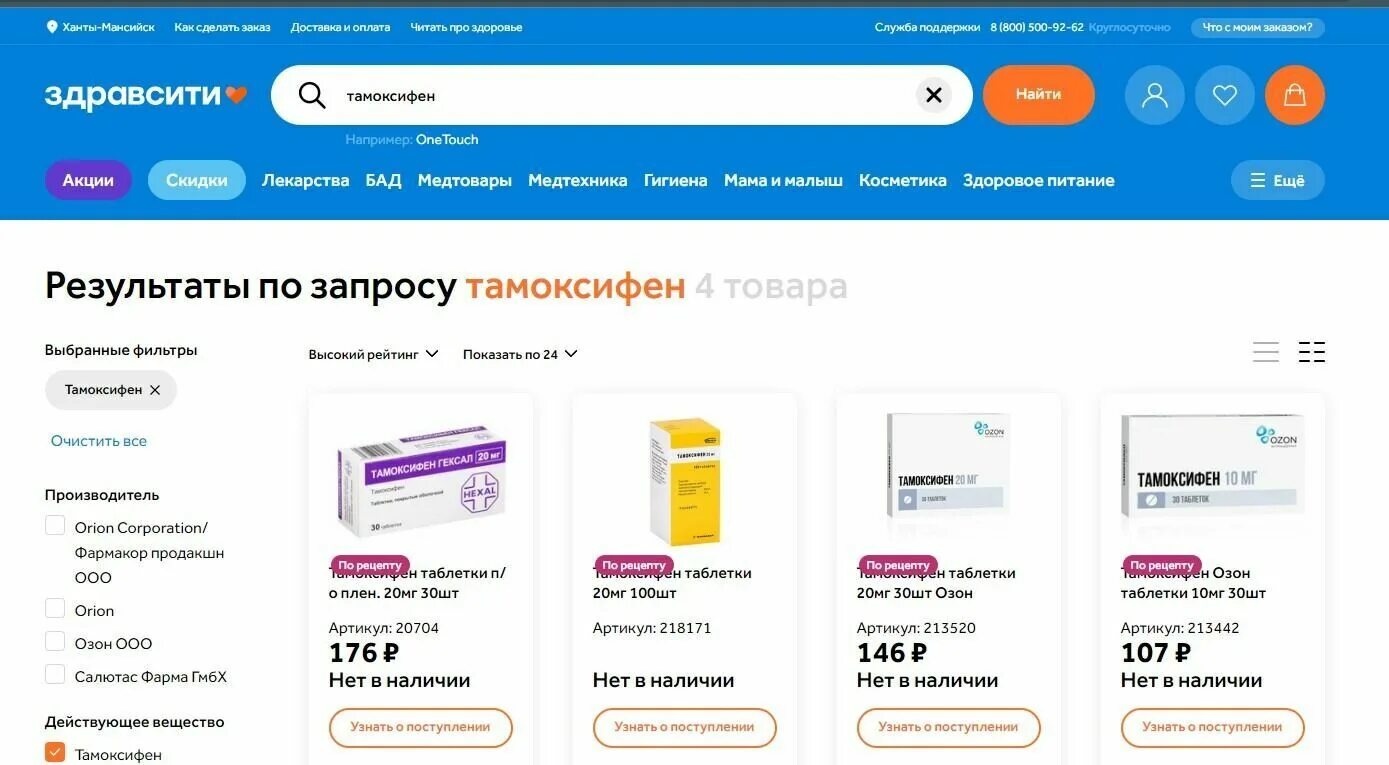Screen dimensions: 1389x765
Task: Uncheck the Тамоксифен active substance checkbox
Action: point(55,752)
